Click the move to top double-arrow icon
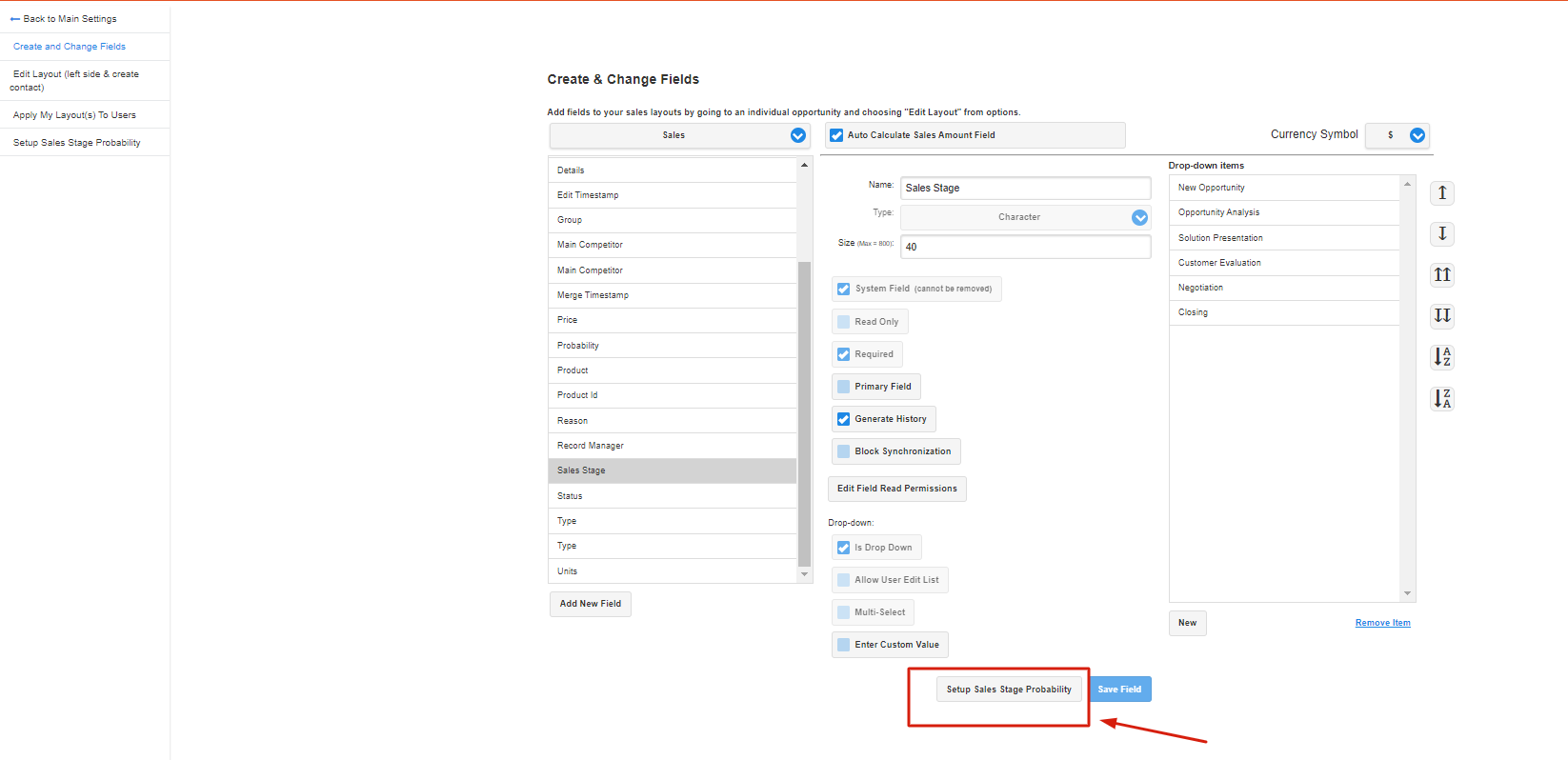 (x=1442, y=275)
